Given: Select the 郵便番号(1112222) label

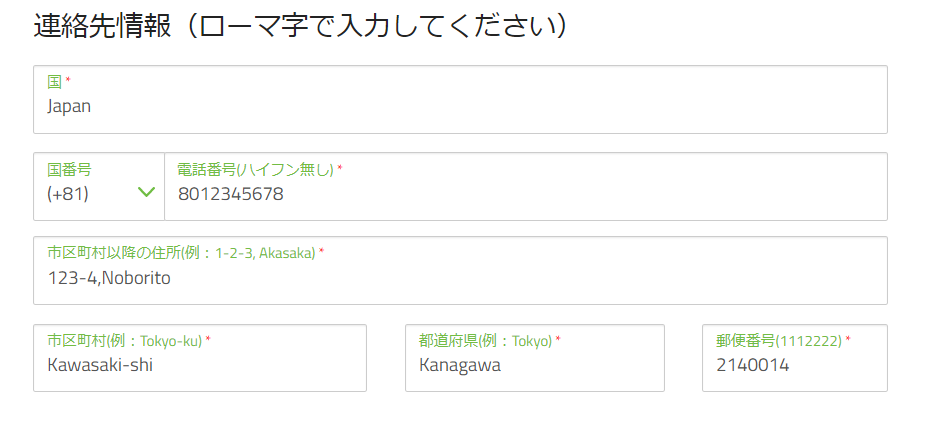Looking at the screenshot, I should click(779, 340).
